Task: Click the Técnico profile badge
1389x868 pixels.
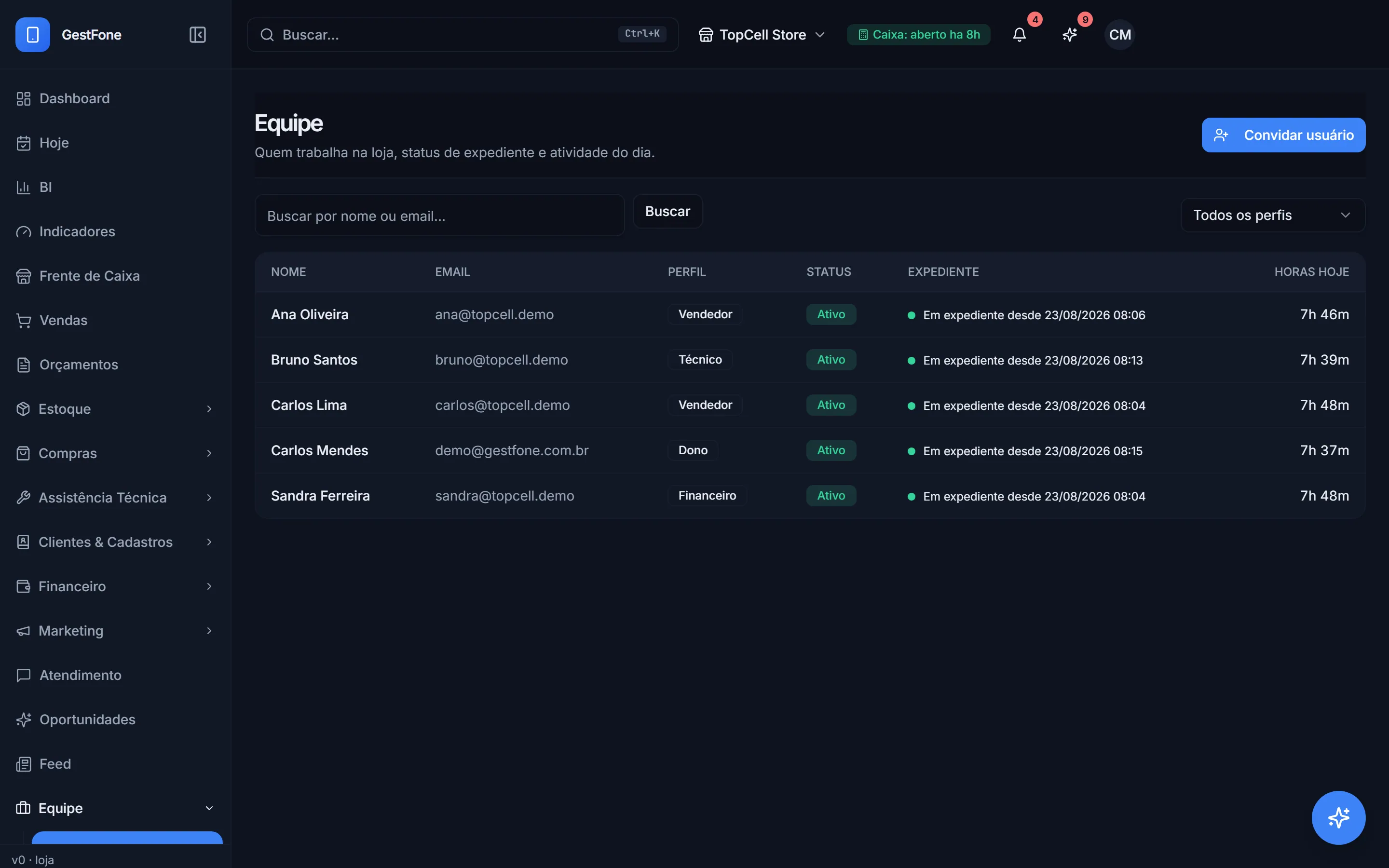Action: pos(700,360)
